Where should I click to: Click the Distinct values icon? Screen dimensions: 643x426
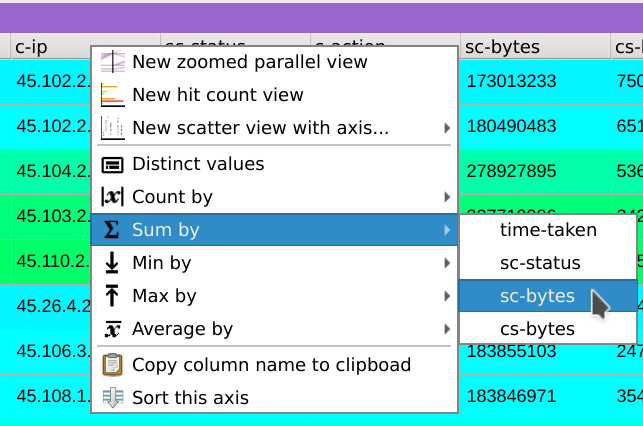[x=113, y=164]
